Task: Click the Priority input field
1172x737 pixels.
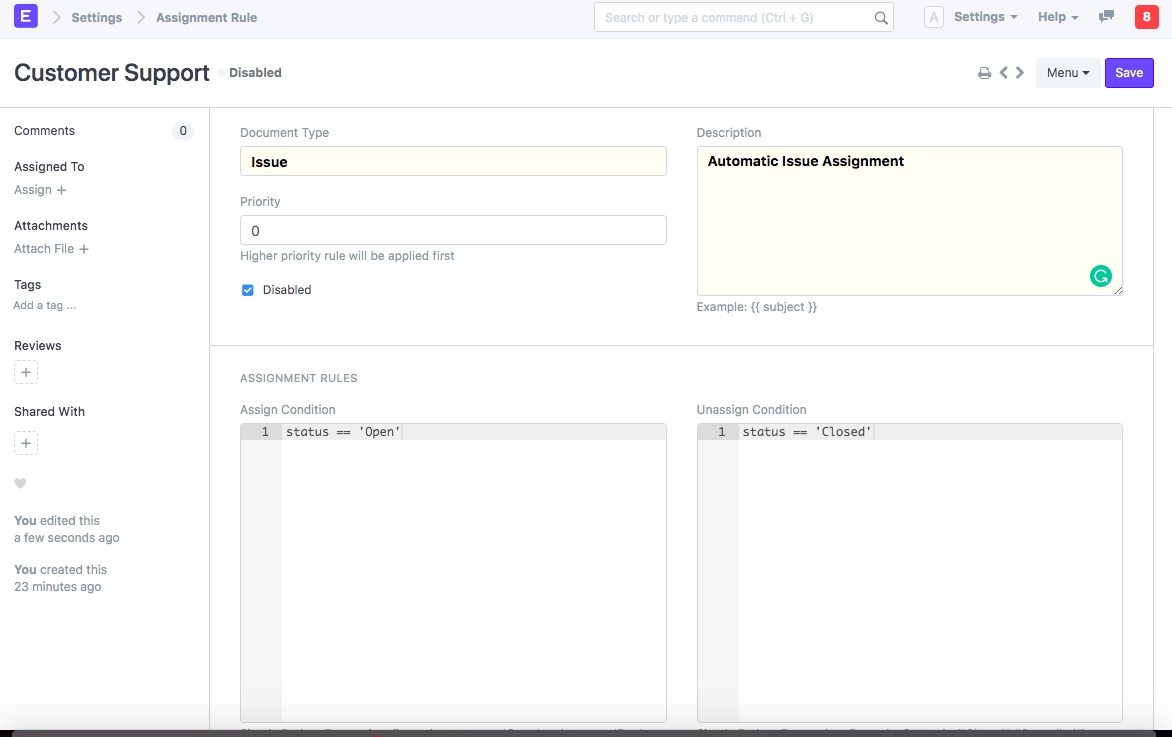Action: [453, 230]
